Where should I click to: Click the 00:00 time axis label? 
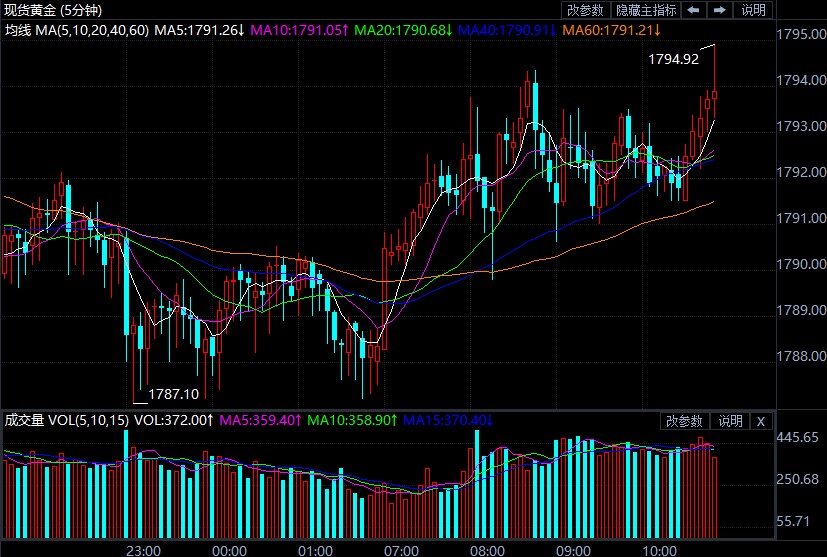[229, 551]
